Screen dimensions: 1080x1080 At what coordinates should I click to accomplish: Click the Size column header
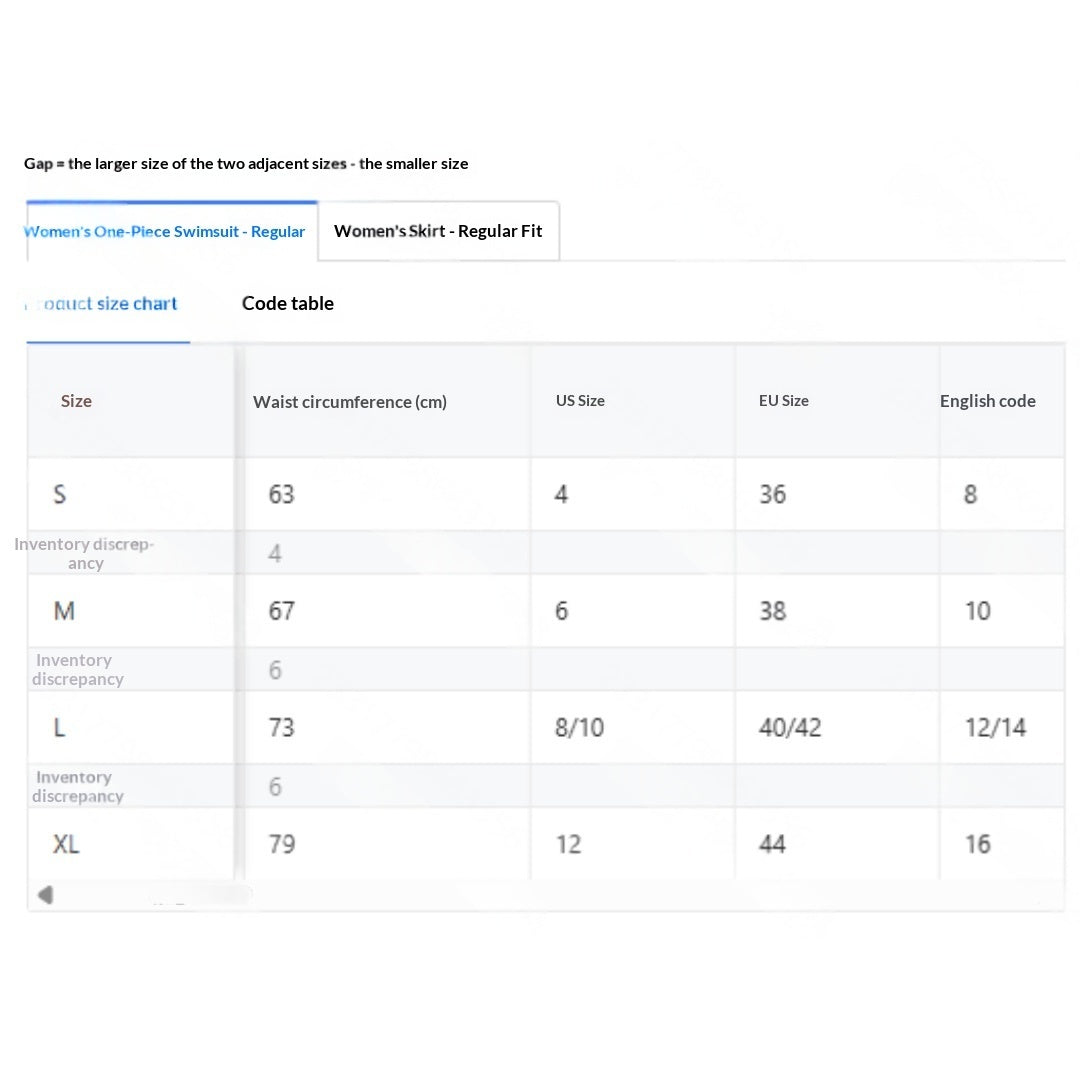tap(76, 401)
